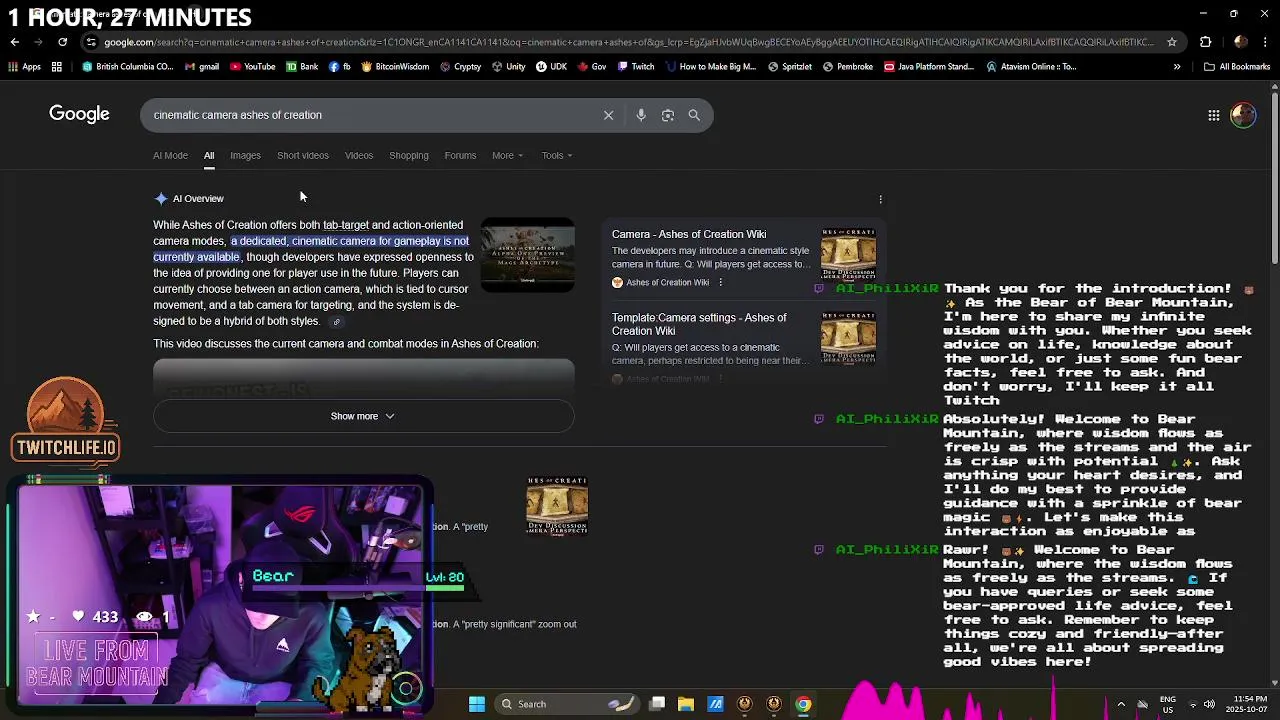Open the volume control in system tray
The width and height of the screenshot is (1280, 720).
point(1209,704)
